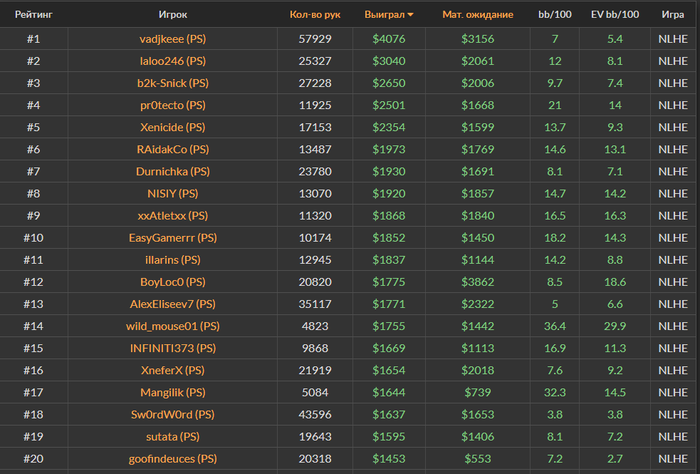This screenshot has width=700, height=474.
Task: Open EasyGamerrr (PS) profile link
Action: [173, 237]
